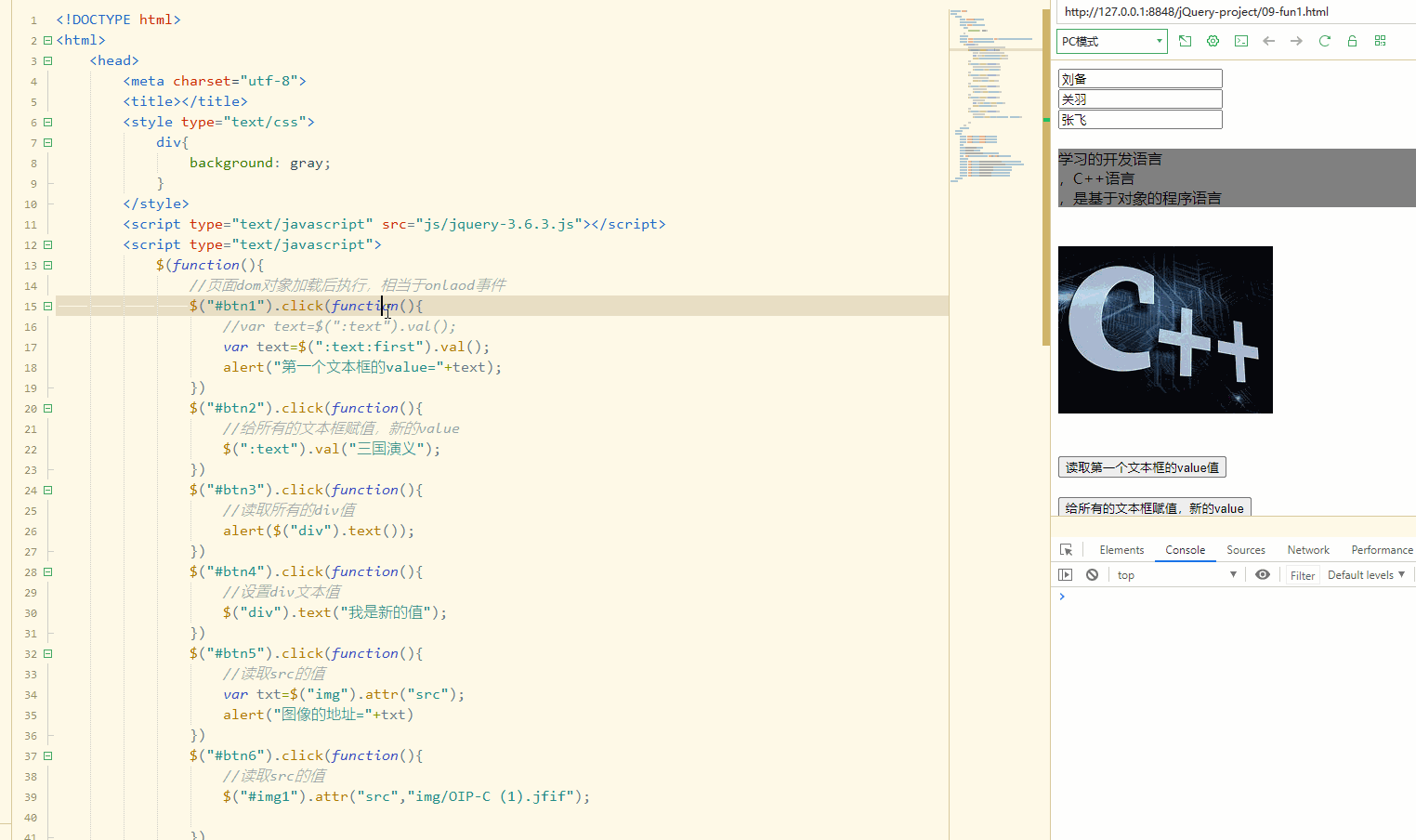Click the browser URL address field

pyautogui.click(x=1236, y=12)
